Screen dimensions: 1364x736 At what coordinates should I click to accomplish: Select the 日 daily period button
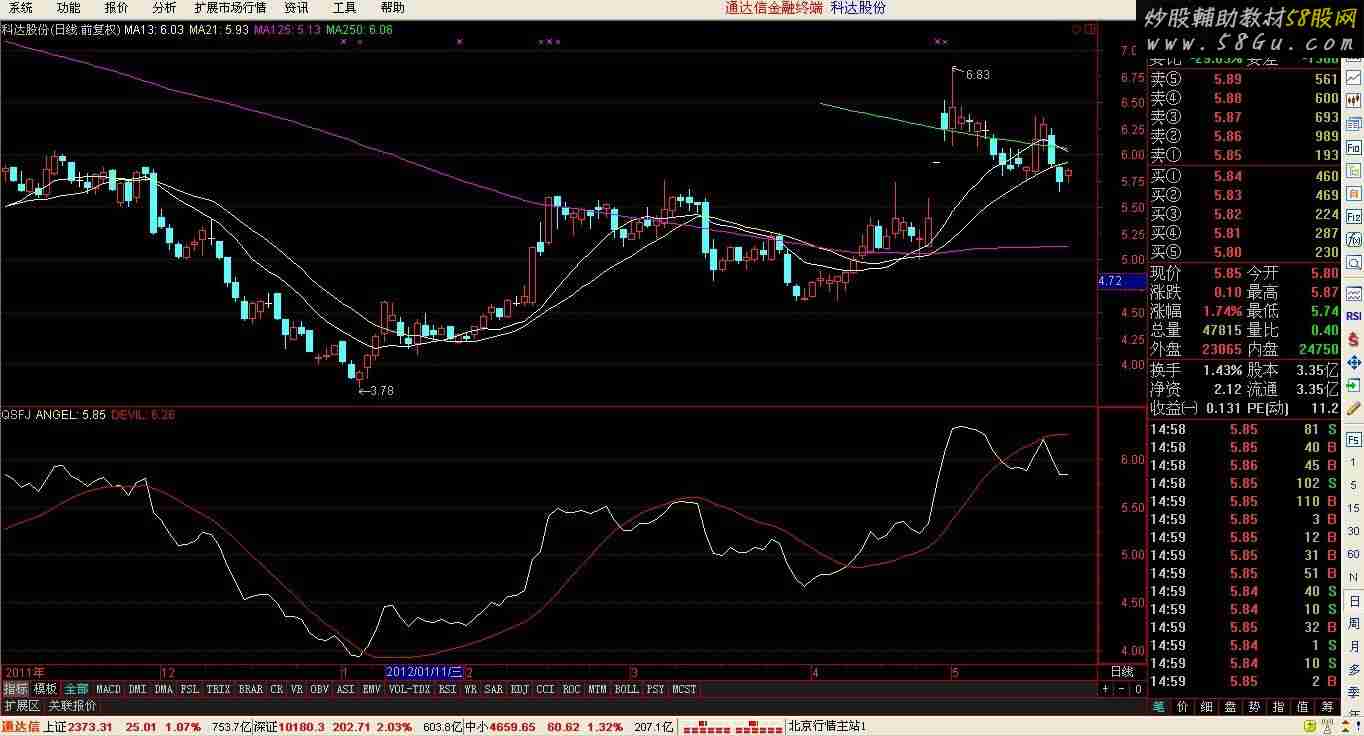[x=1354, y=600]
